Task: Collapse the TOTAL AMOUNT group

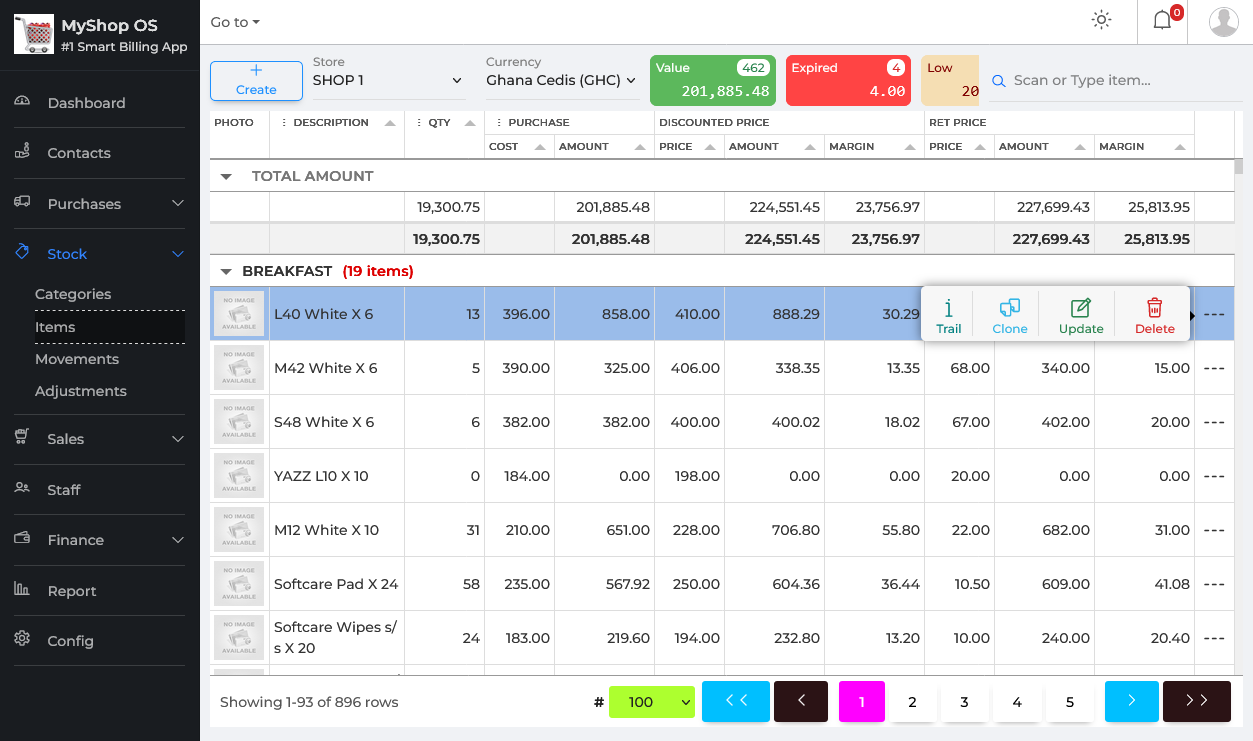Action: [x=226, y=176]
